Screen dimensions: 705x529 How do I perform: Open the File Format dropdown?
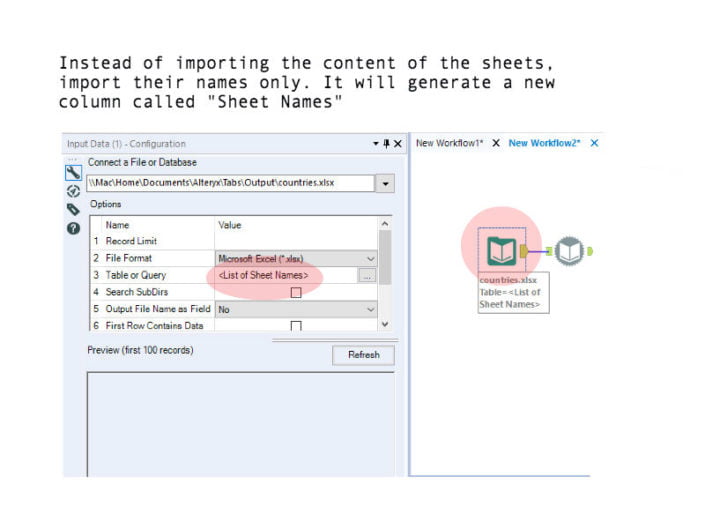click(x=370, y=258)
